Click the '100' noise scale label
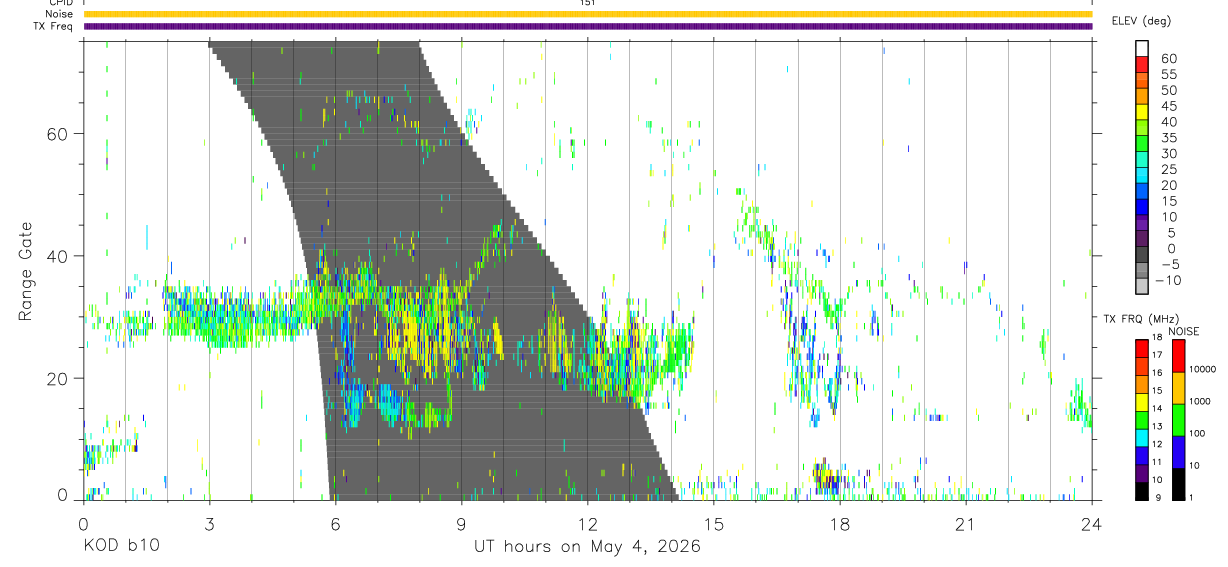Image resolution: width=1228 pixels, height=567 pixels. [x=1198, y=433]
